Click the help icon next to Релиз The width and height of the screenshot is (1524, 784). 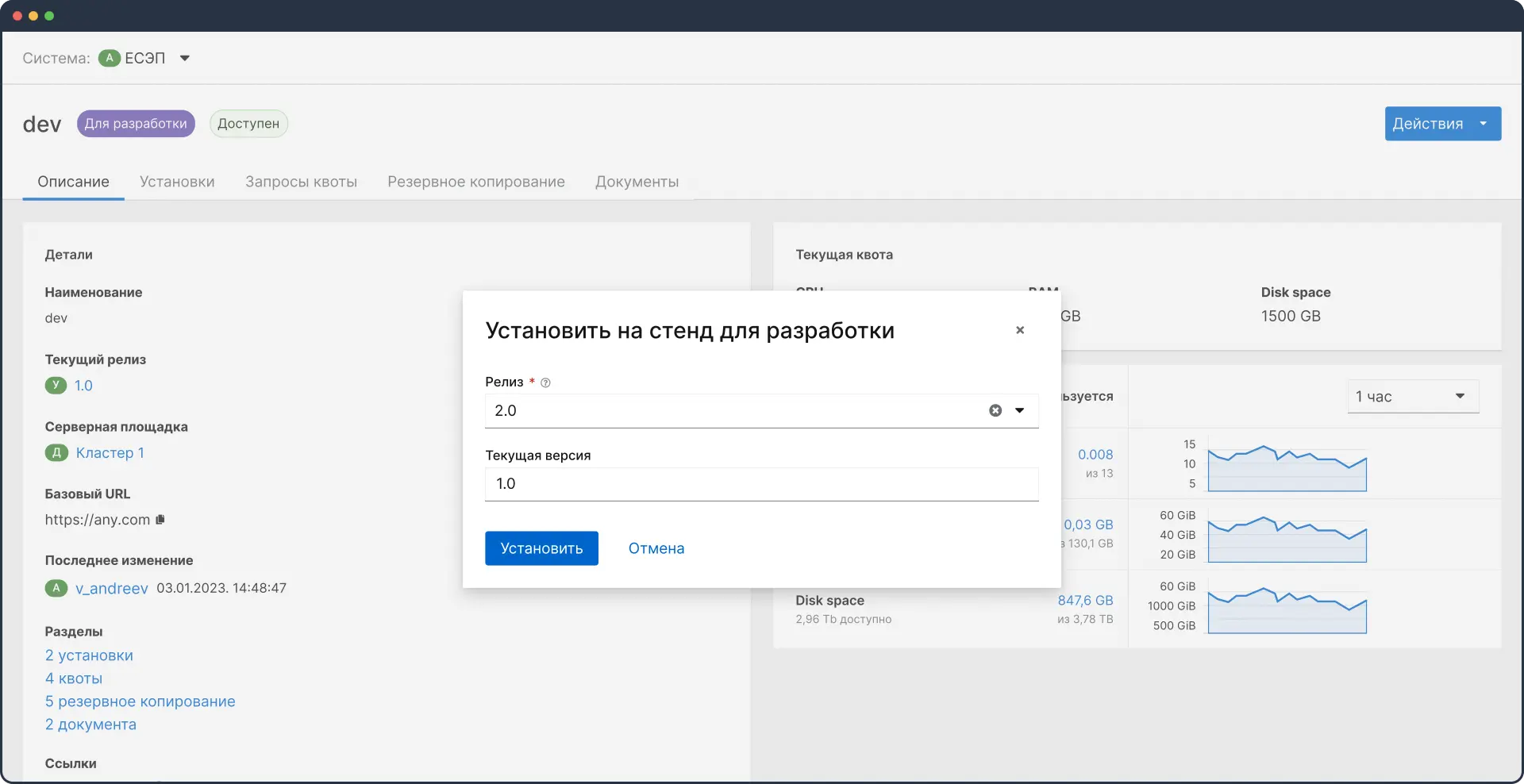(x=545, y=382)
